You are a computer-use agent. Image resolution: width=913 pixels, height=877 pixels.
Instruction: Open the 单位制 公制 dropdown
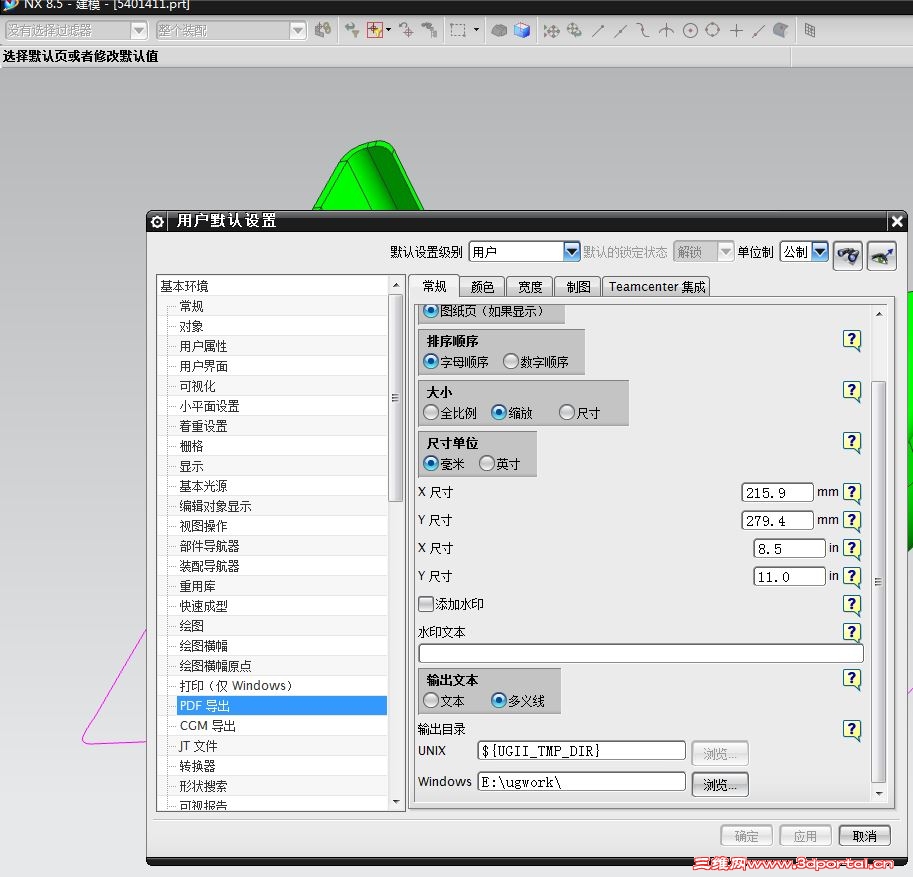pos(820,252)
